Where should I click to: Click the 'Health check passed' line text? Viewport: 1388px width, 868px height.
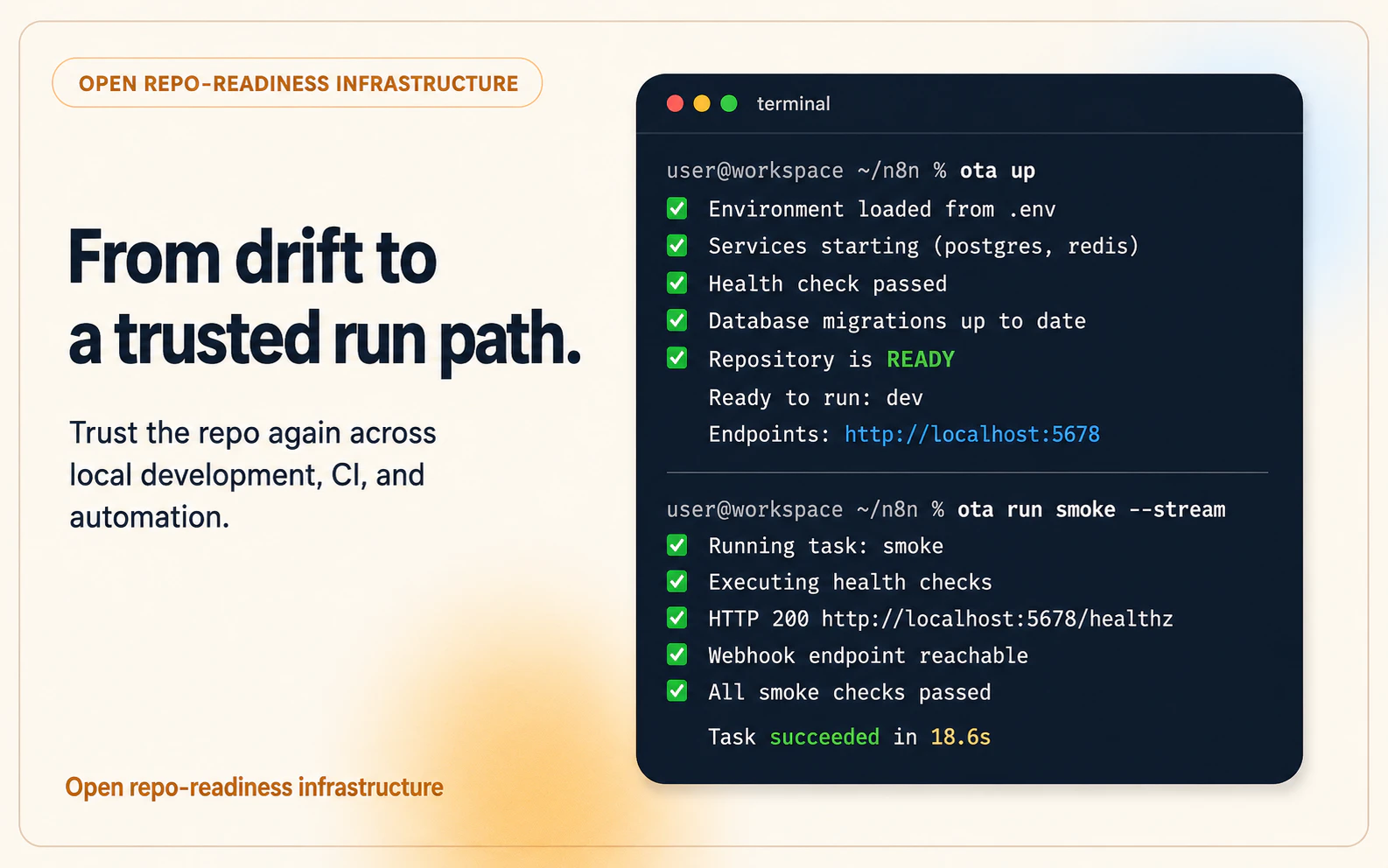pos(828,283)
